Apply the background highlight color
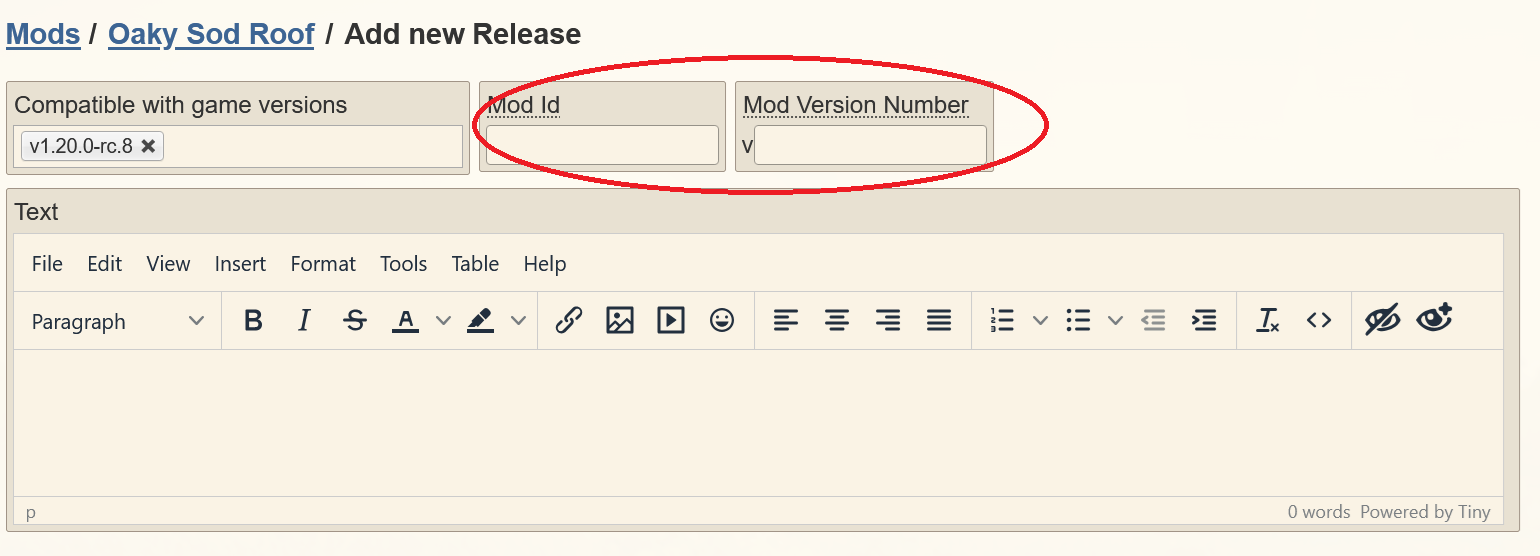Image resolution: width=1540 pixels, height=556 pixels. coord(481,321)
